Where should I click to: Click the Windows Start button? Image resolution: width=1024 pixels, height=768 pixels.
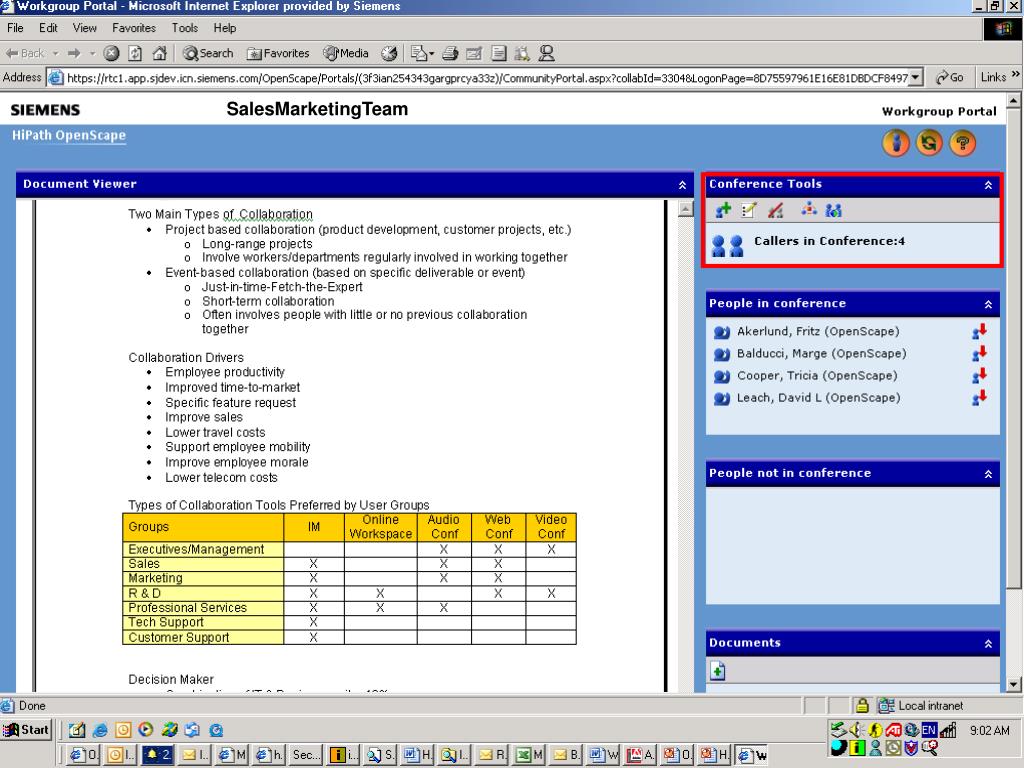27,730
